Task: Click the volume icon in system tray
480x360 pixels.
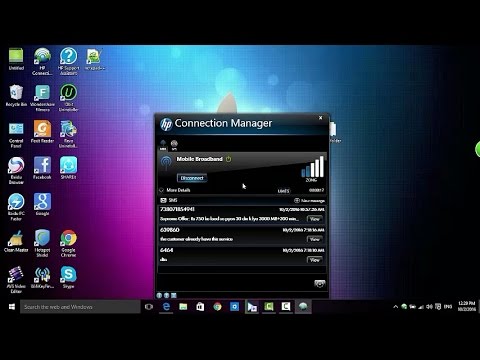Action: point(429,307)
